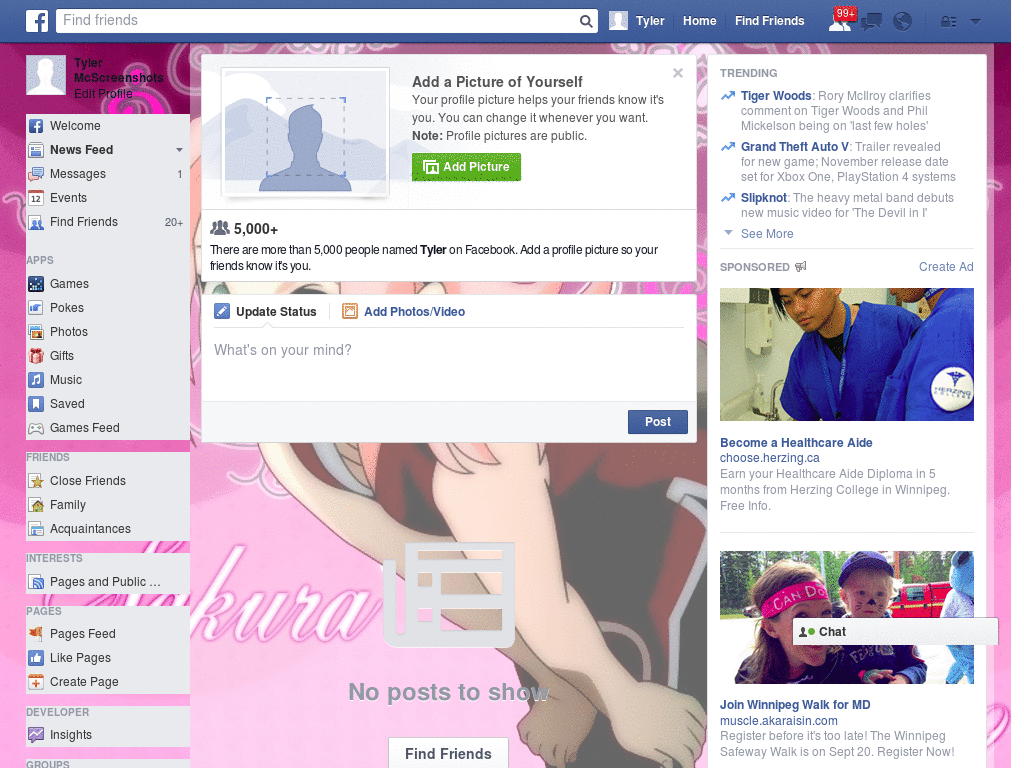Open the Chat bar
1024x768 pixels.
895,632
